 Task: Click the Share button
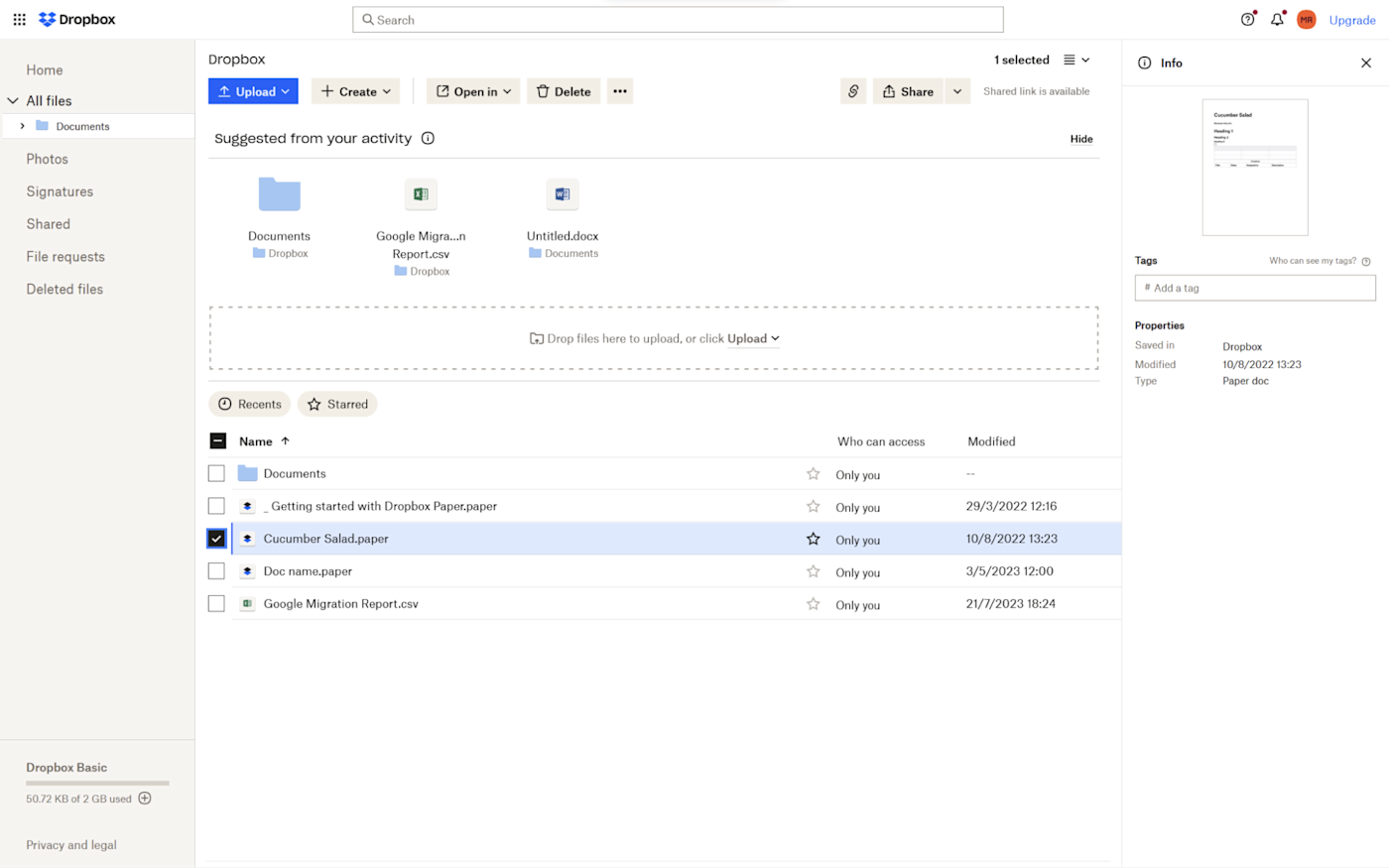click(x=908, y=91)
